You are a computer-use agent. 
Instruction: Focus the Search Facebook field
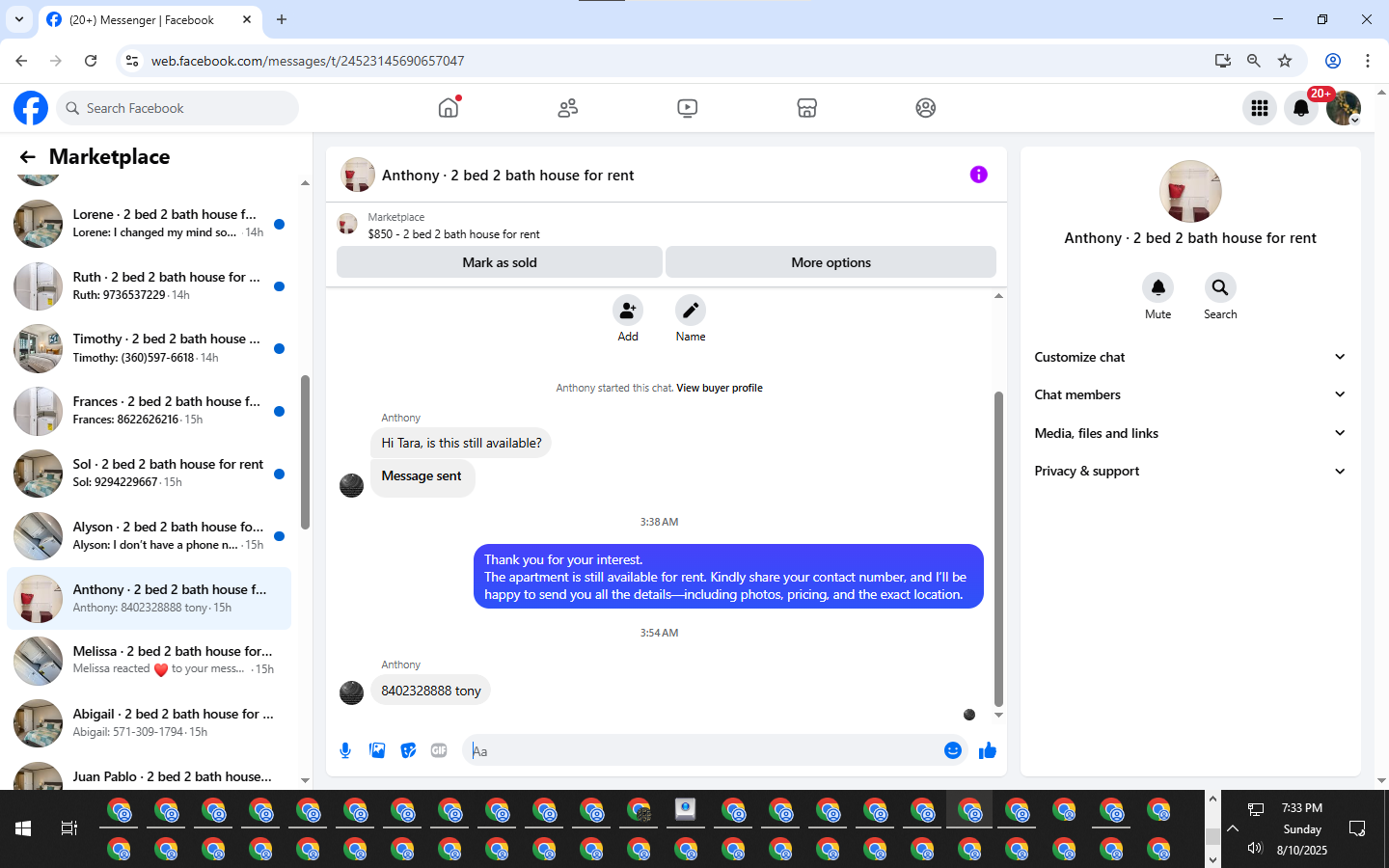click(178, 108)
